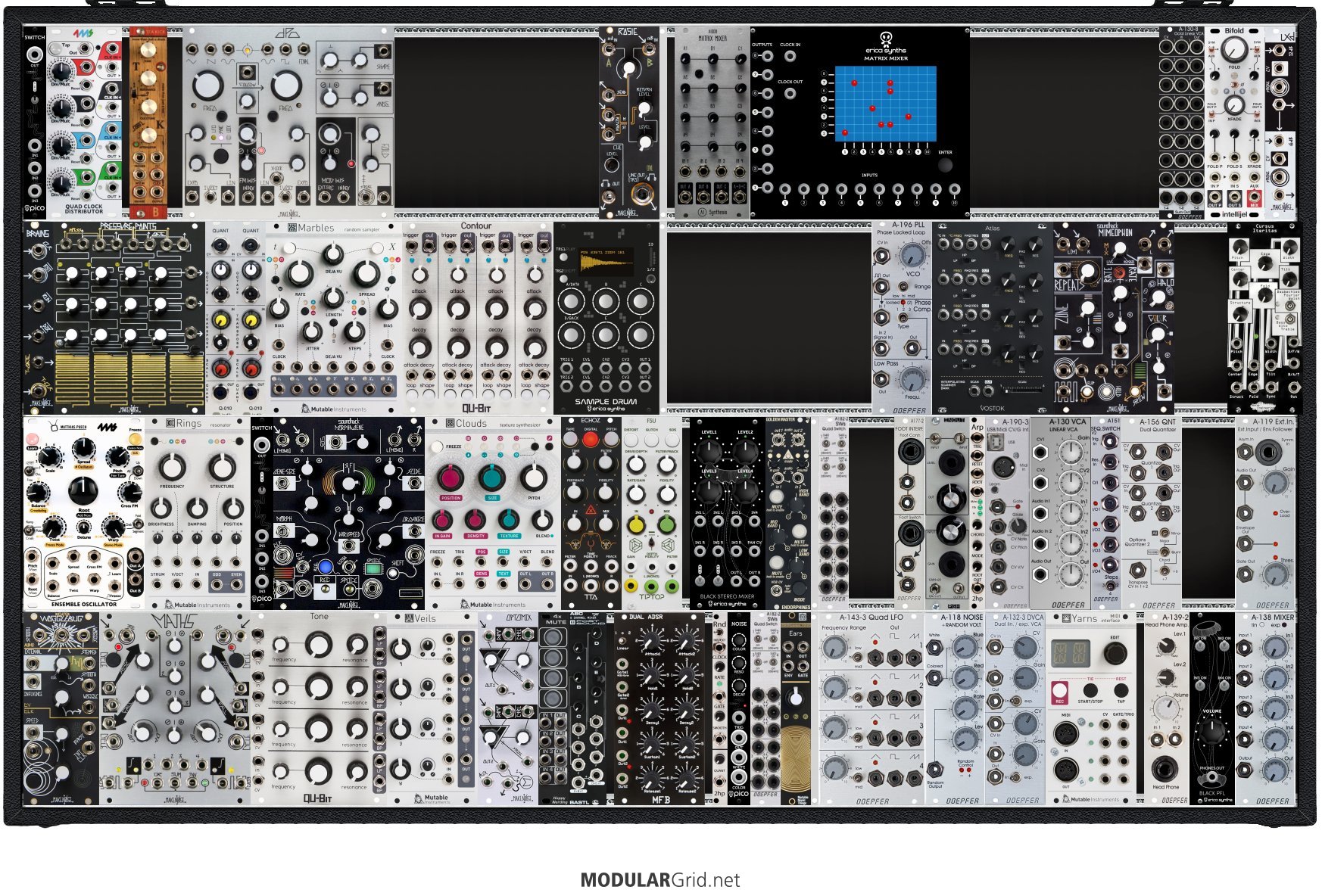Select the Wogglebug module
Viewport: 1322px width, 896px height.
click(61, 709)
